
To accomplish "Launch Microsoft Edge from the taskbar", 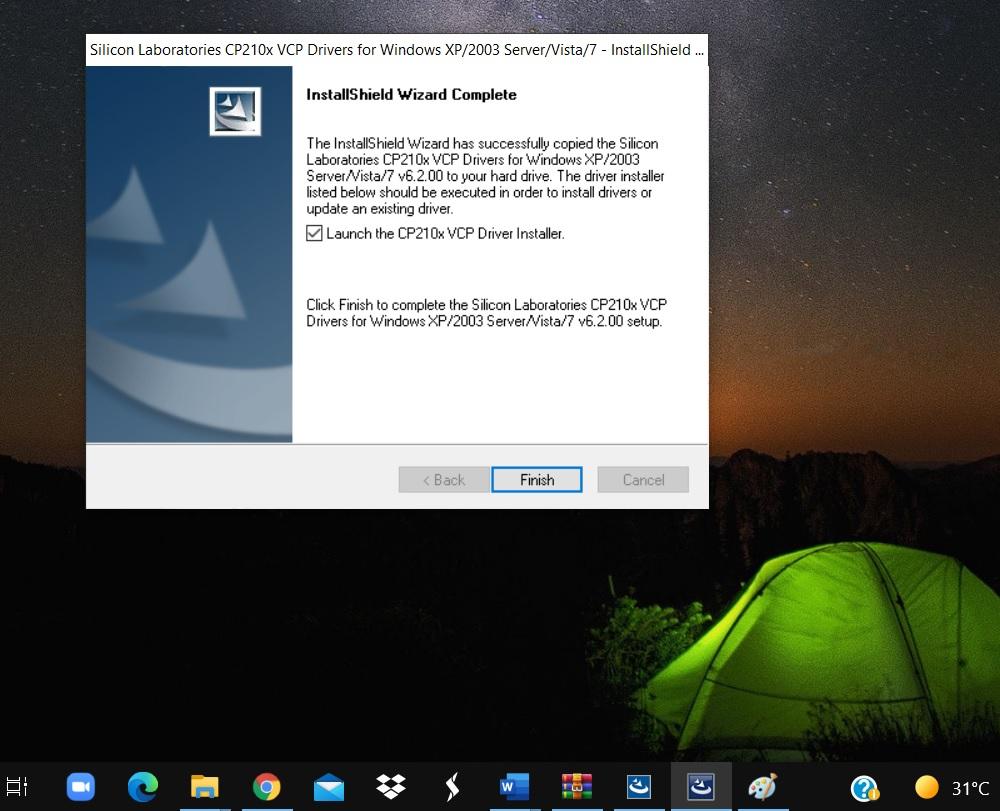I will pyautogui.click(x=143, y=787).
